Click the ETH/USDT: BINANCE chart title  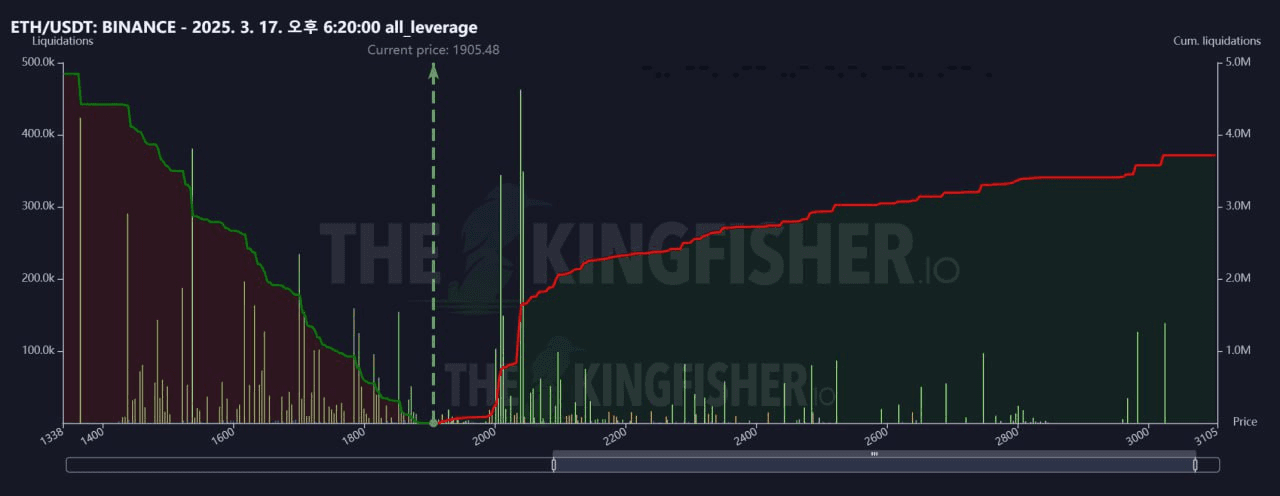[244, 27]
